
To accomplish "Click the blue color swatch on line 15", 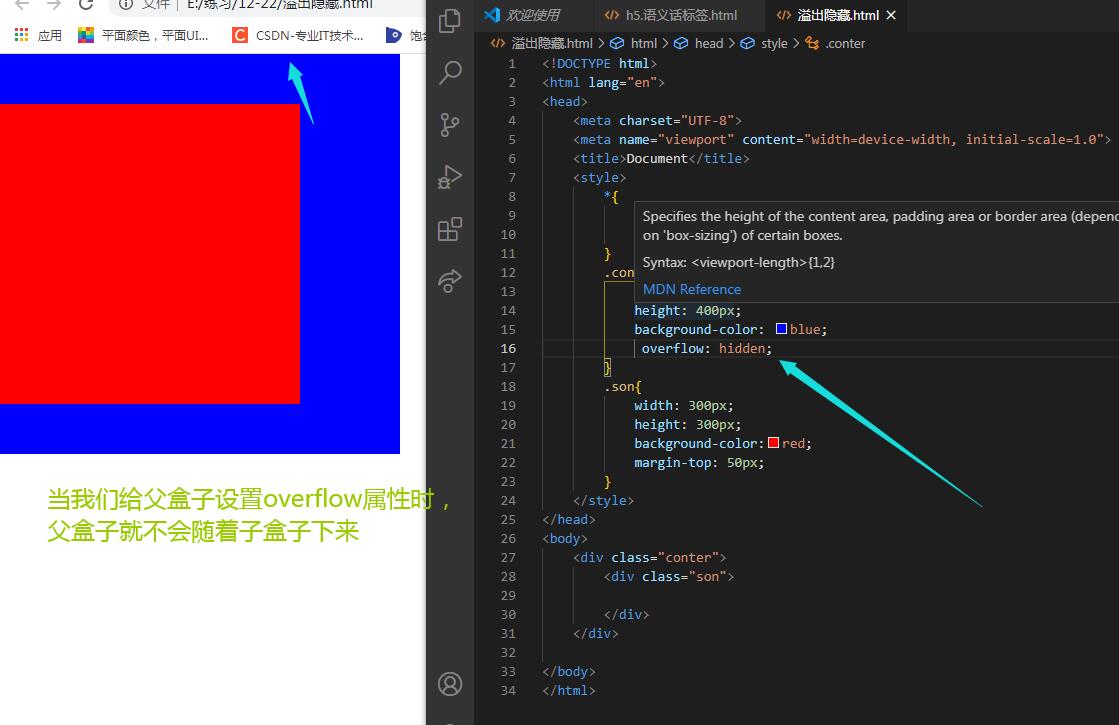I will (781, 329).
